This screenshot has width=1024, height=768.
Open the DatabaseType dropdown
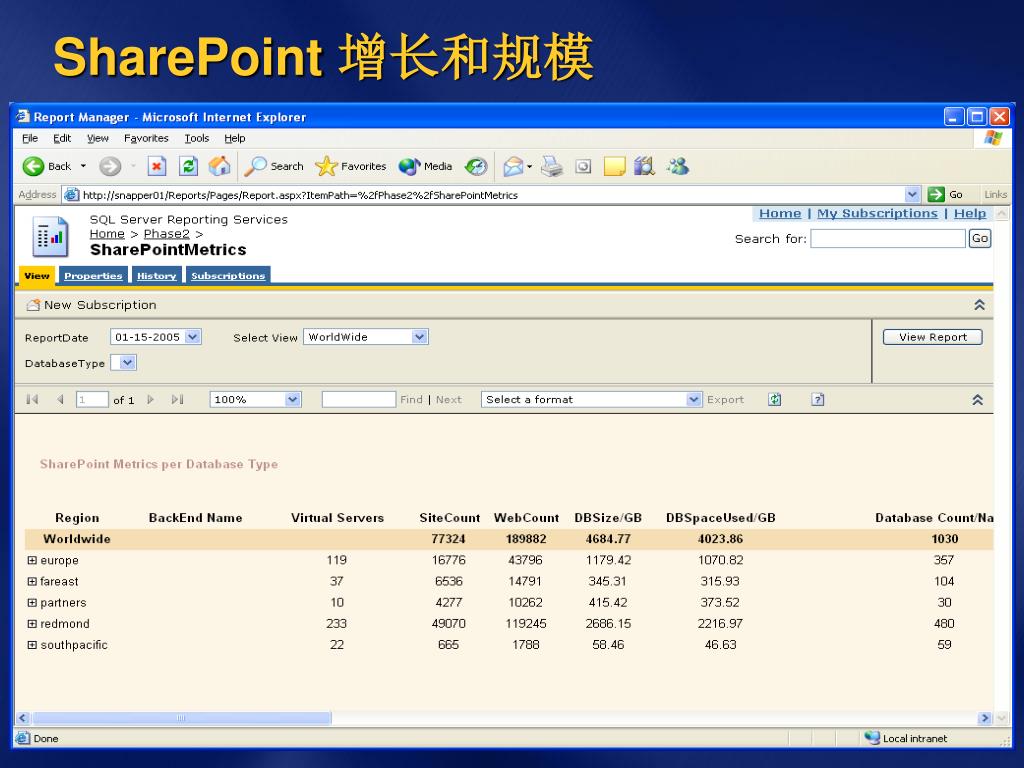128,362
